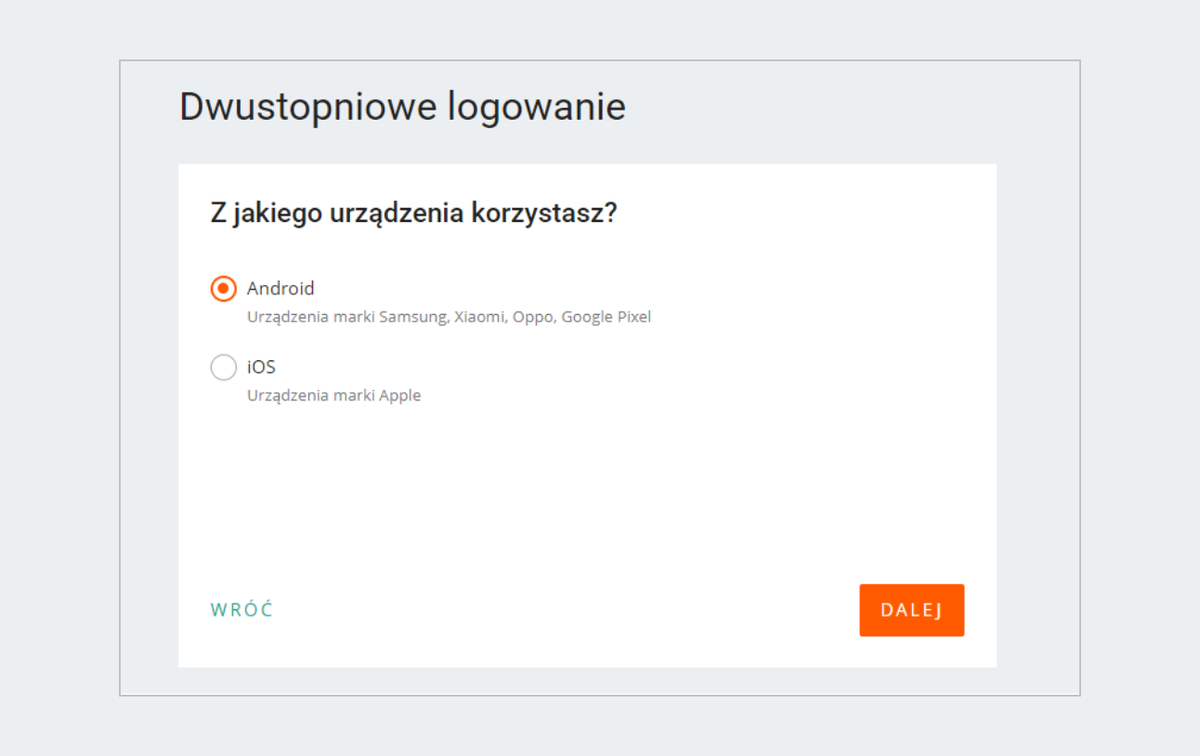Viewport: 1200px width, 756px height.
Task: Click the 'Android' option label
Action: (x=281, y=288)
